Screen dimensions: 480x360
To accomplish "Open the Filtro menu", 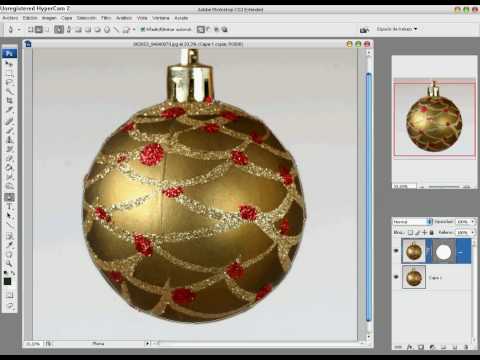I will 106,18.
